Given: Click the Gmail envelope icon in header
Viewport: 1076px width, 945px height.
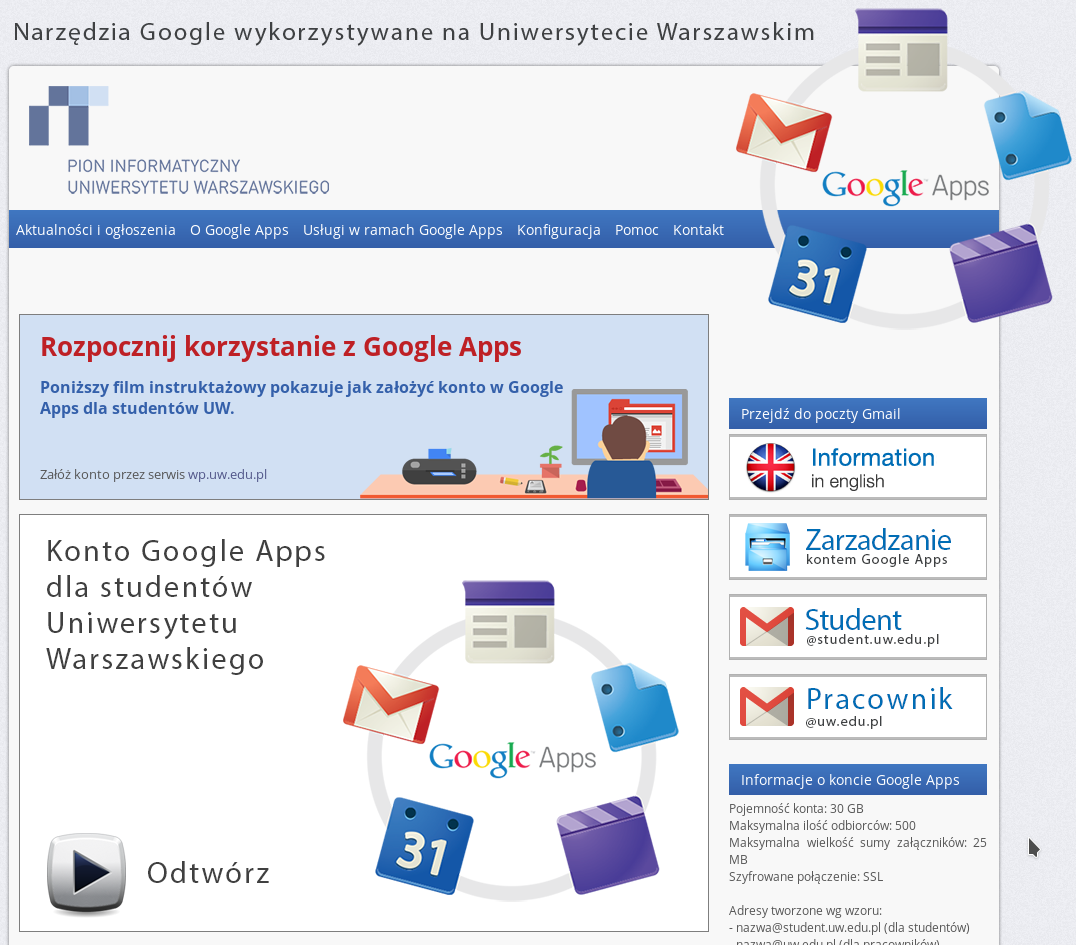Looking at the screenshot, I should (783, 132).
